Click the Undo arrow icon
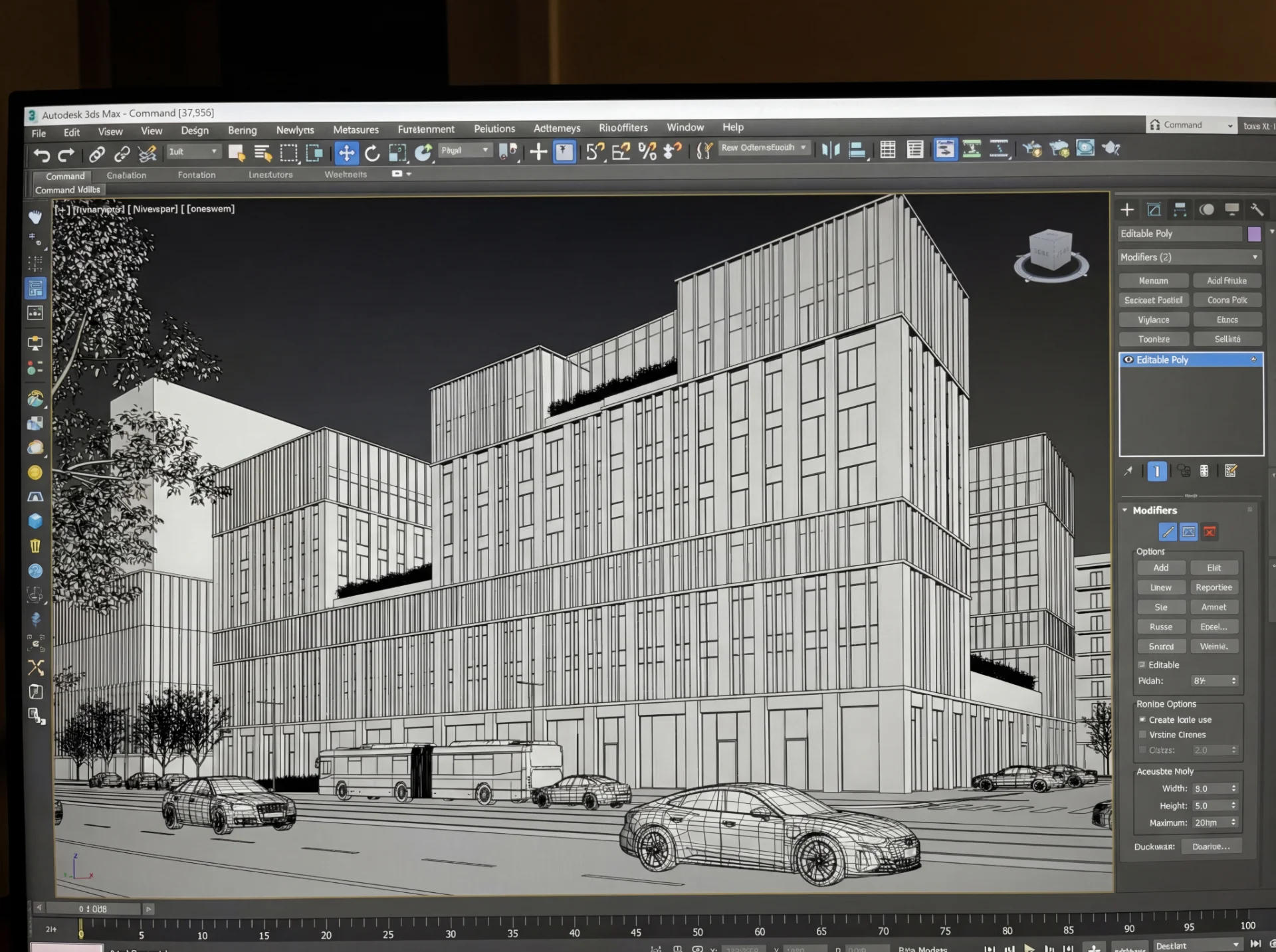Viewport: 1276px width, 952px height. point(42,155)
